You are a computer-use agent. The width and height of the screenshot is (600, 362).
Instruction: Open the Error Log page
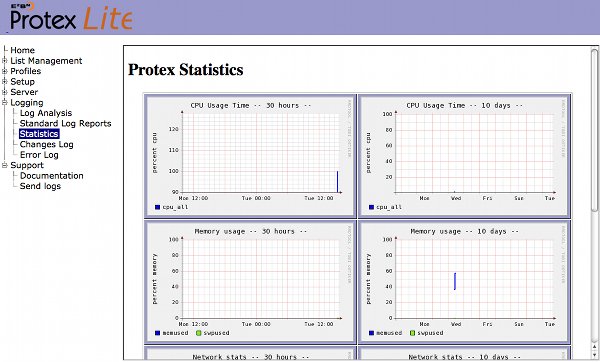tap(39, 155)
